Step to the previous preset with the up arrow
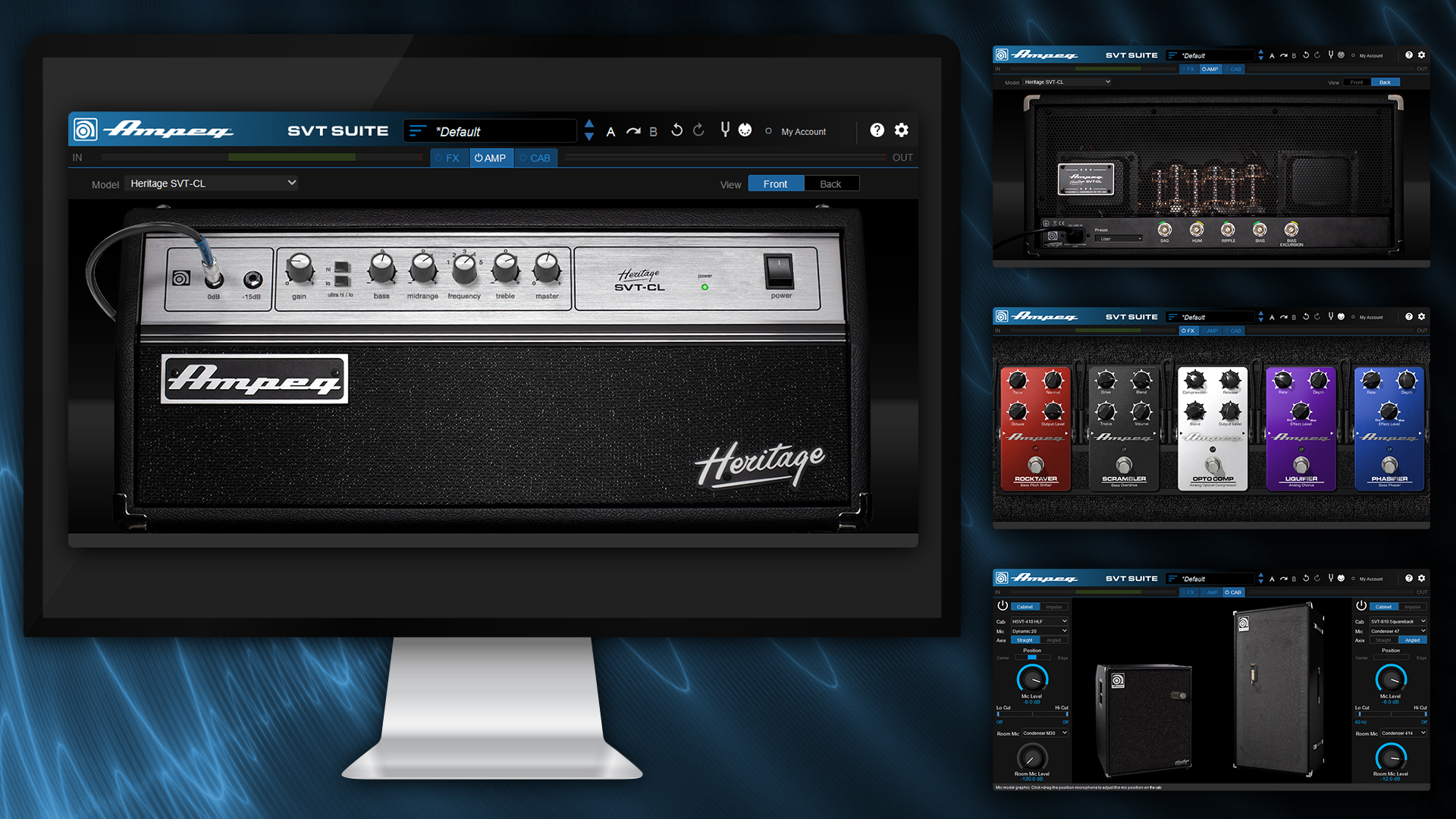Image resolution: width=1456 pixels, height=819 pixels. click(x=589, y=124)
